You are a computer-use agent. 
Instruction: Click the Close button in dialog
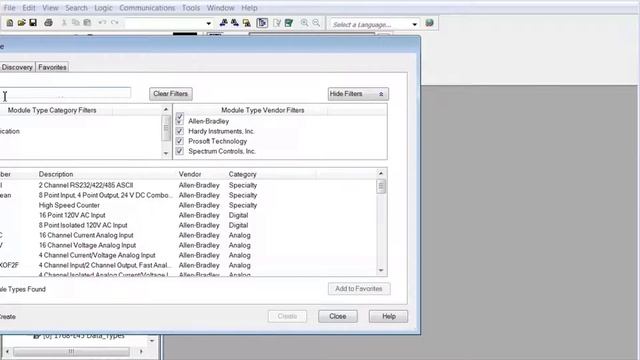338,316
